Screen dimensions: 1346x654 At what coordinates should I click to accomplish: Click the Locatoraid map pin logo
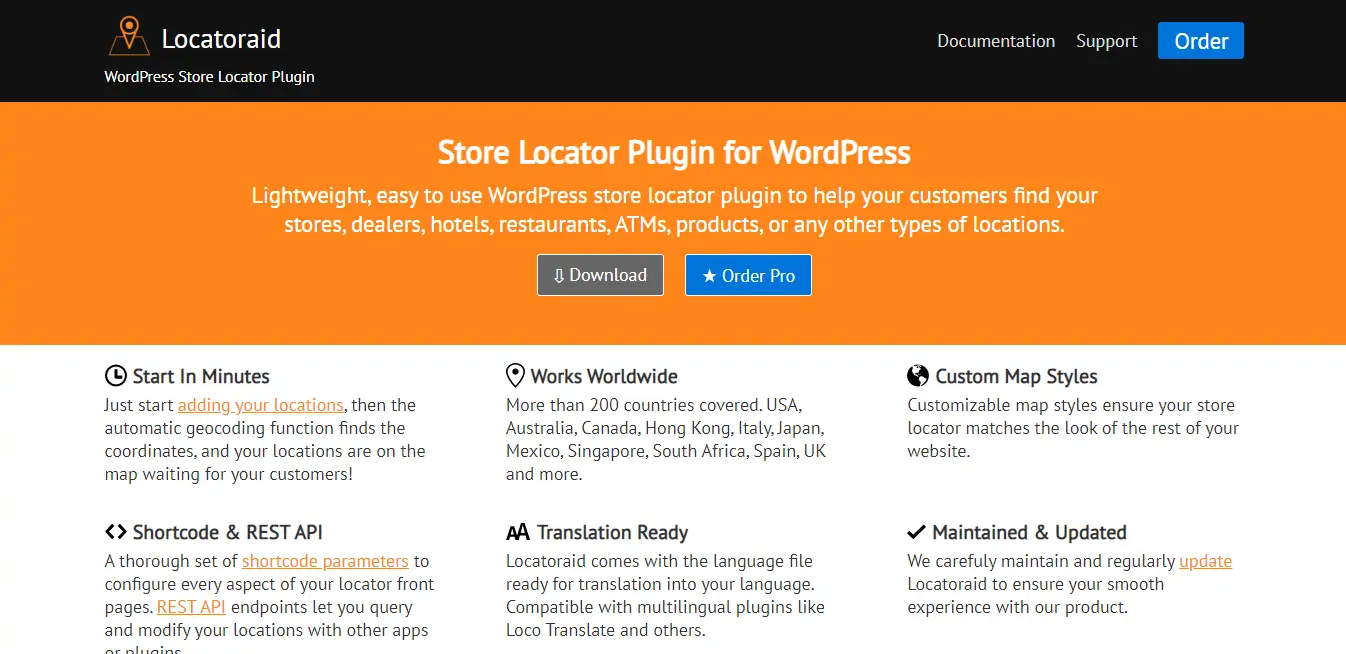click(x=128, y=37)
